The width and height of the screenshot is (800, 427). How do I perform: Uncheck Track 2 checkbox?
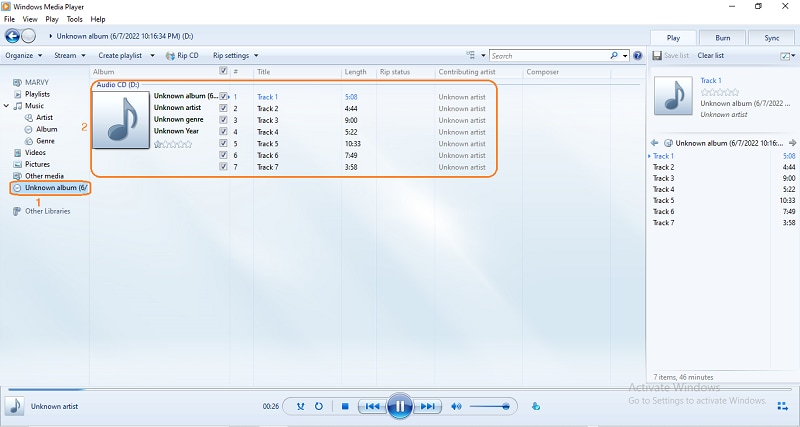click(x=223, y=108)
